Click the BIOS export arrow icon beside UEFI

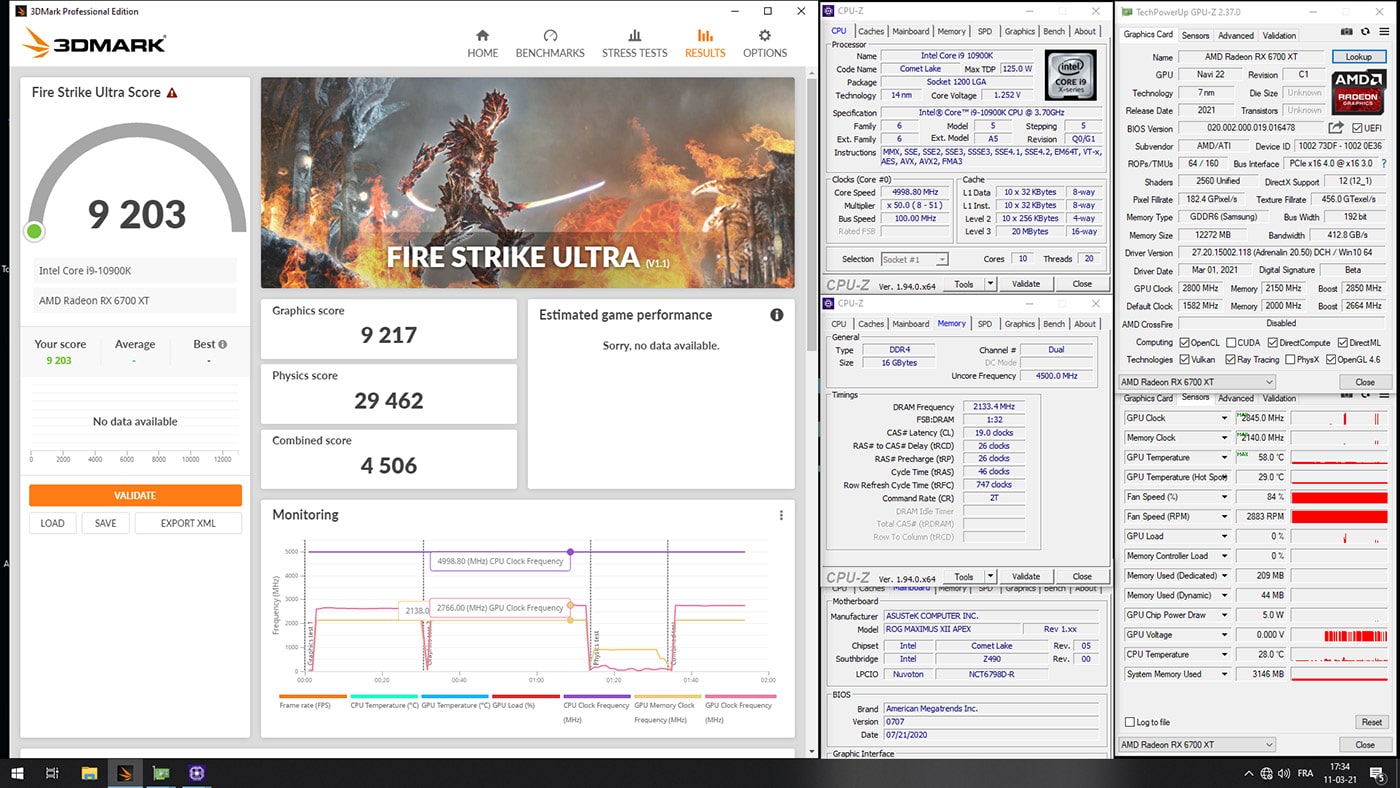pos(1335,128)
